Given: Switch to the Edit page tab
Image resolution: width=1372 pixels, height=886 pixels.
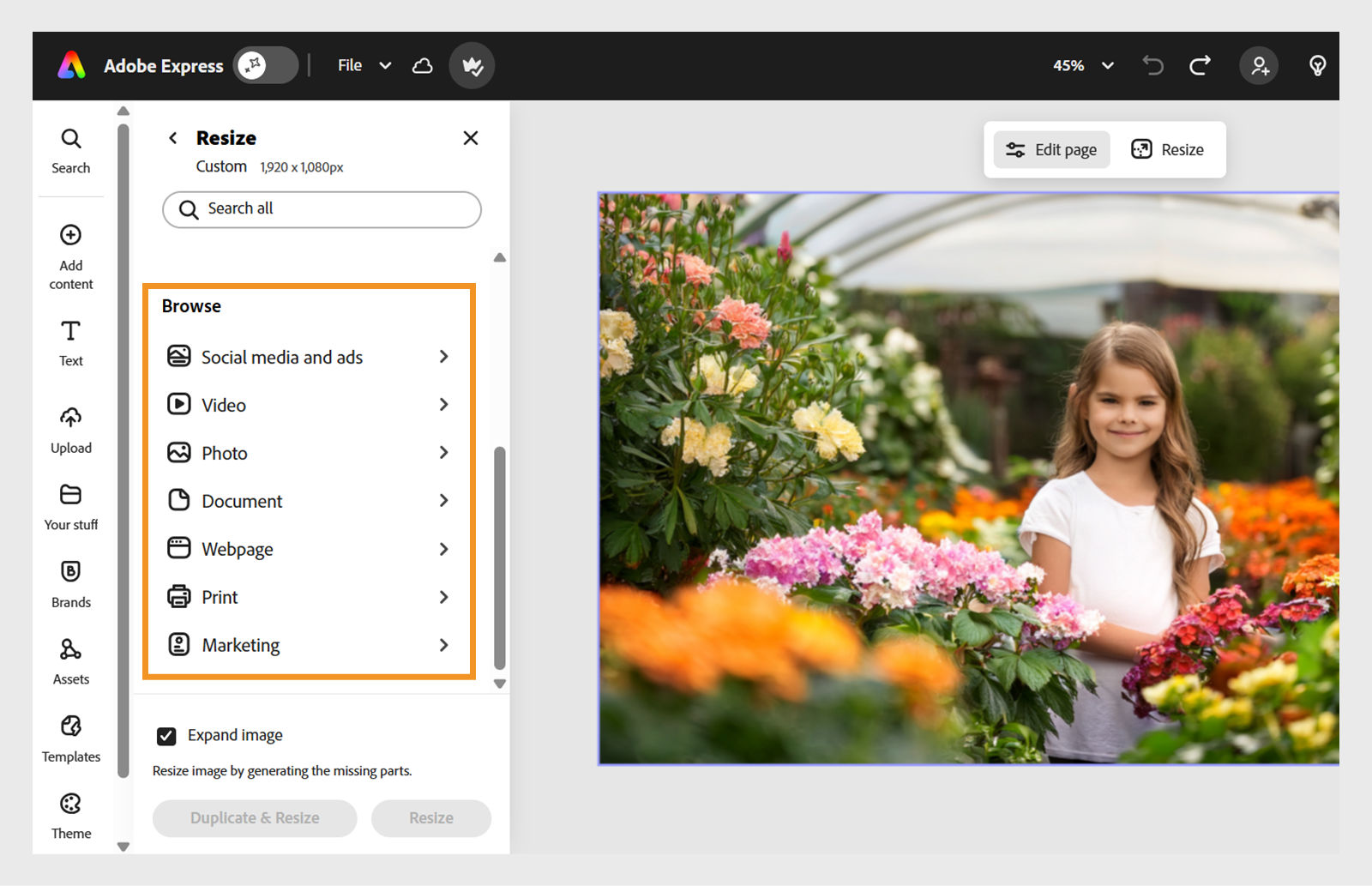Looking at the screenshot, I should [1050, 149].
